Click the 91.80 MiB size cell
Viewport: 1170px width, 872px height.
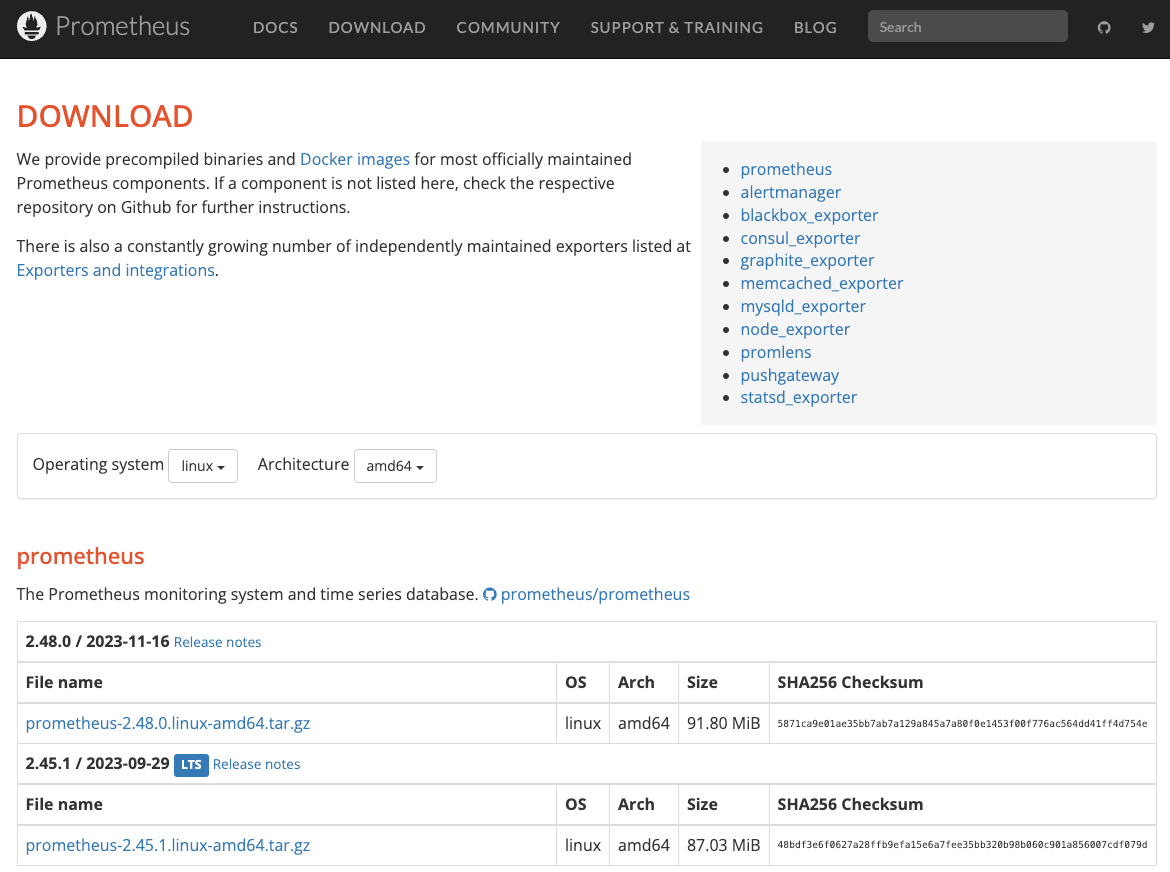pyautogui.click(x=723, y=724)
